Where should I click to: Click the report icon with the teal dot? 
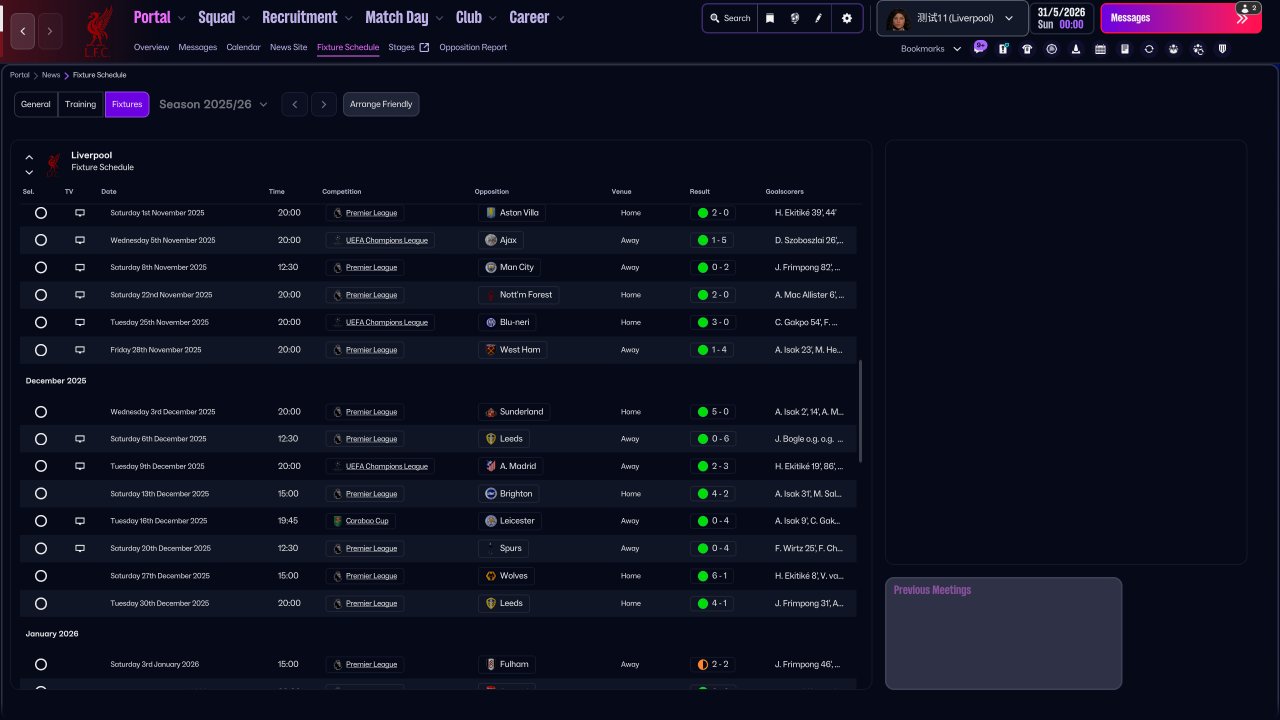point(1003,49)
